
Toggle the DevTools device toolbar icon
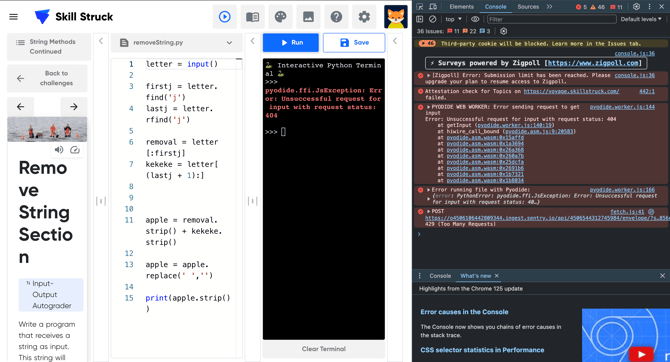tap(433, 6)
